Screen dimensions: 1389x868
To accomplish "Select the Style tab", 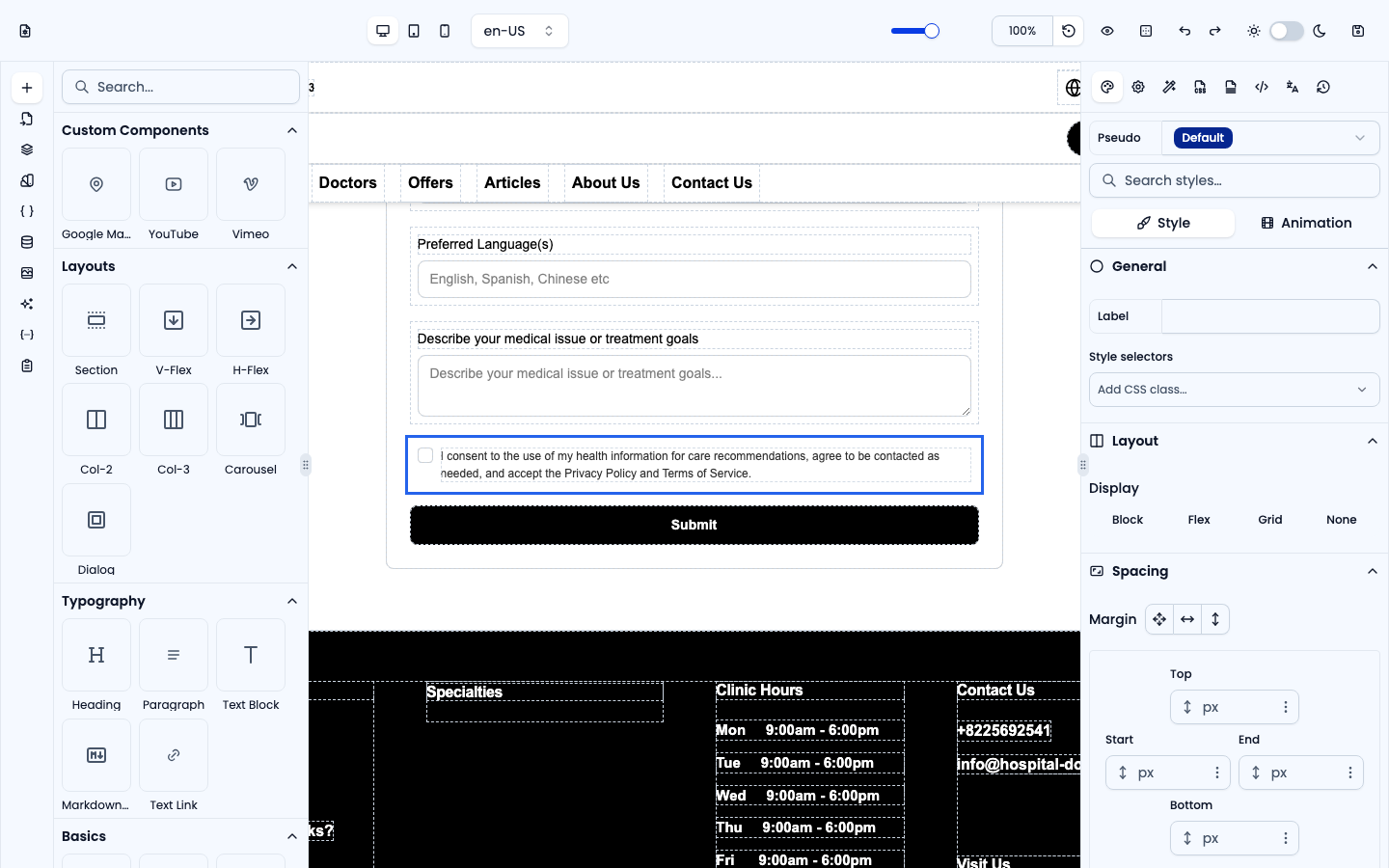I will point(1163,223).
